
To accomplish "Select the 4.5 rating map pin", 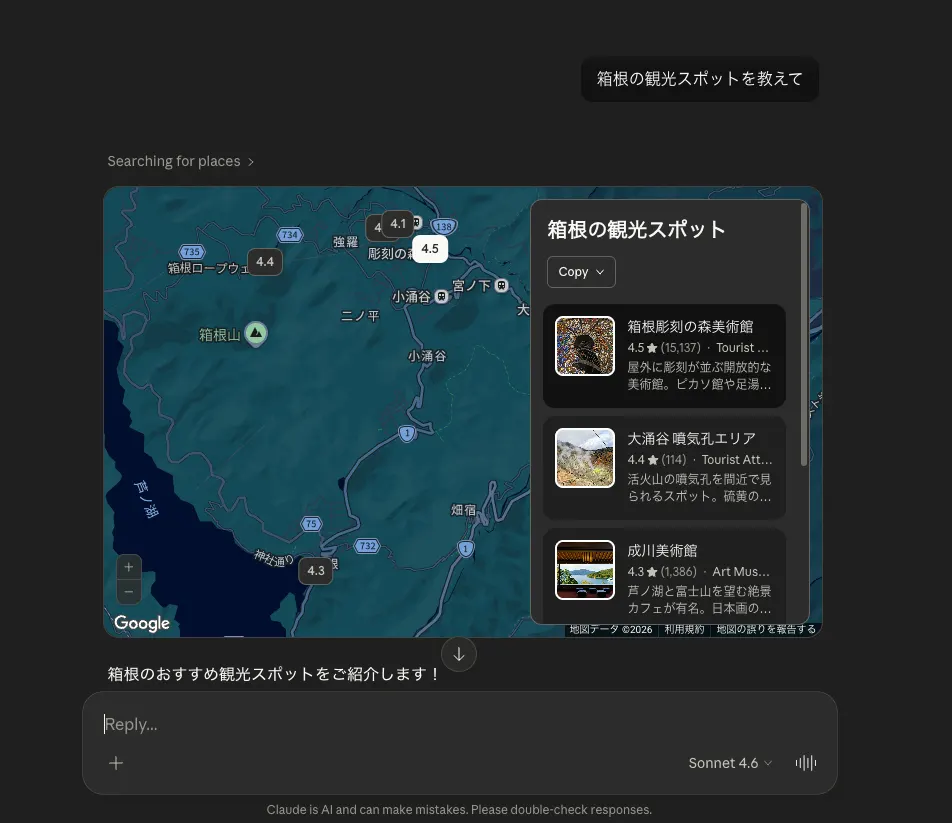I will tap(430, 249).
